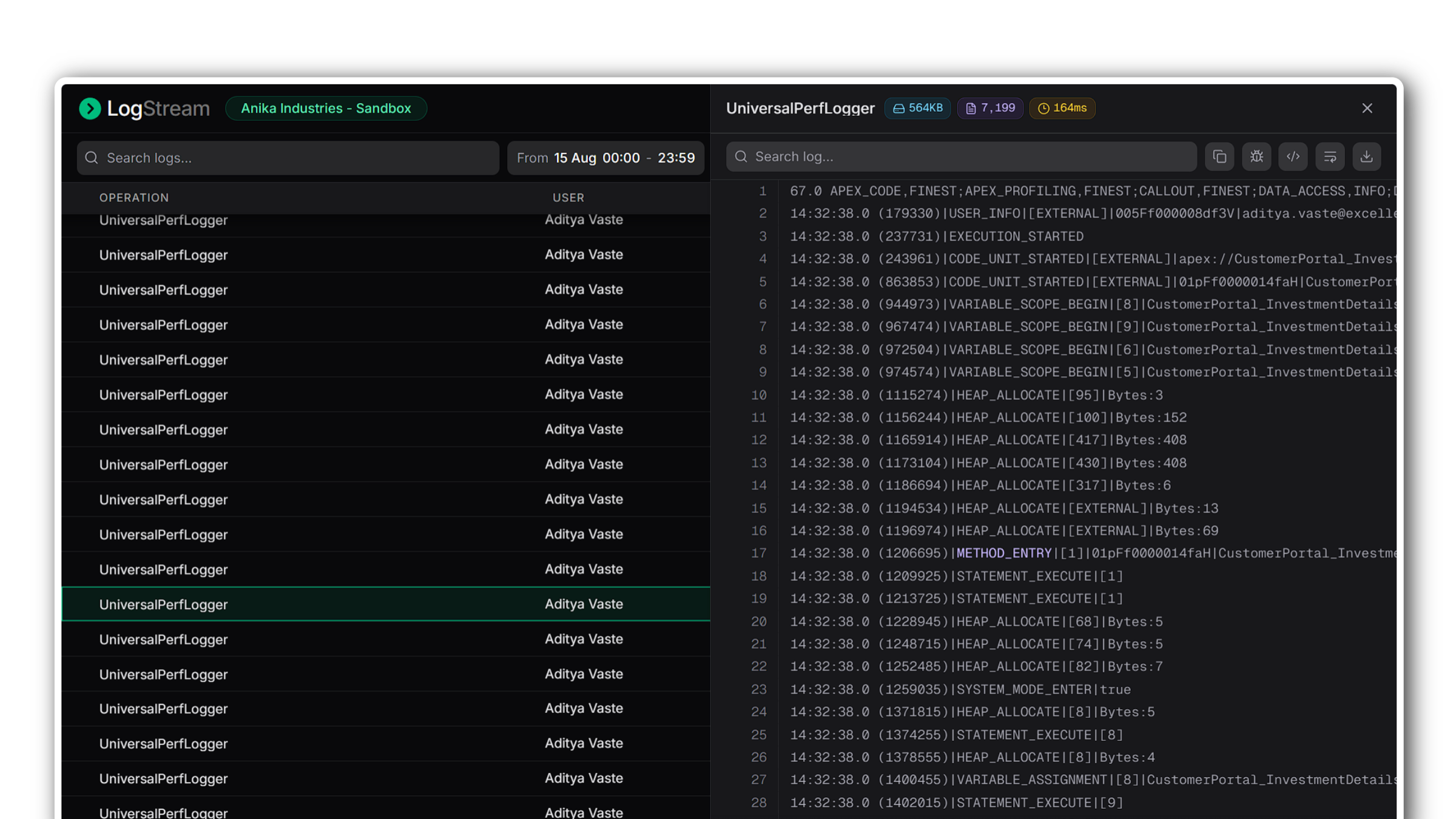1456x819 pixels.
Task: Select HEAP_ALLOCATE|[EXTERNAL]|Bytes:69 line
Action: pyautogui.click(x=1004, y=531)
